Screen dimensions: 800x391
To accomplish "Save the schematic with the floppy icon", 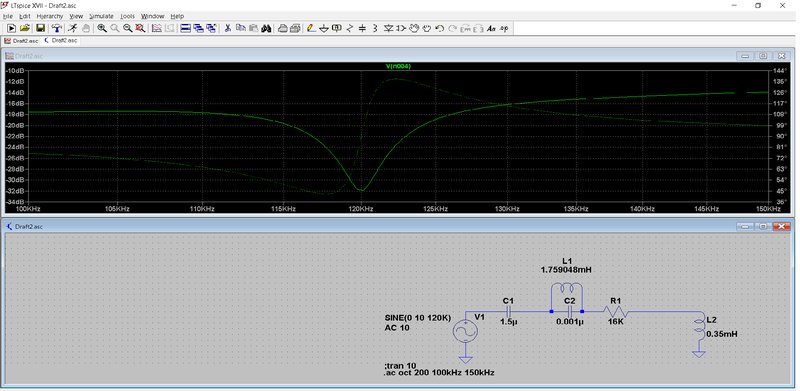I will (x=40, y=28).
